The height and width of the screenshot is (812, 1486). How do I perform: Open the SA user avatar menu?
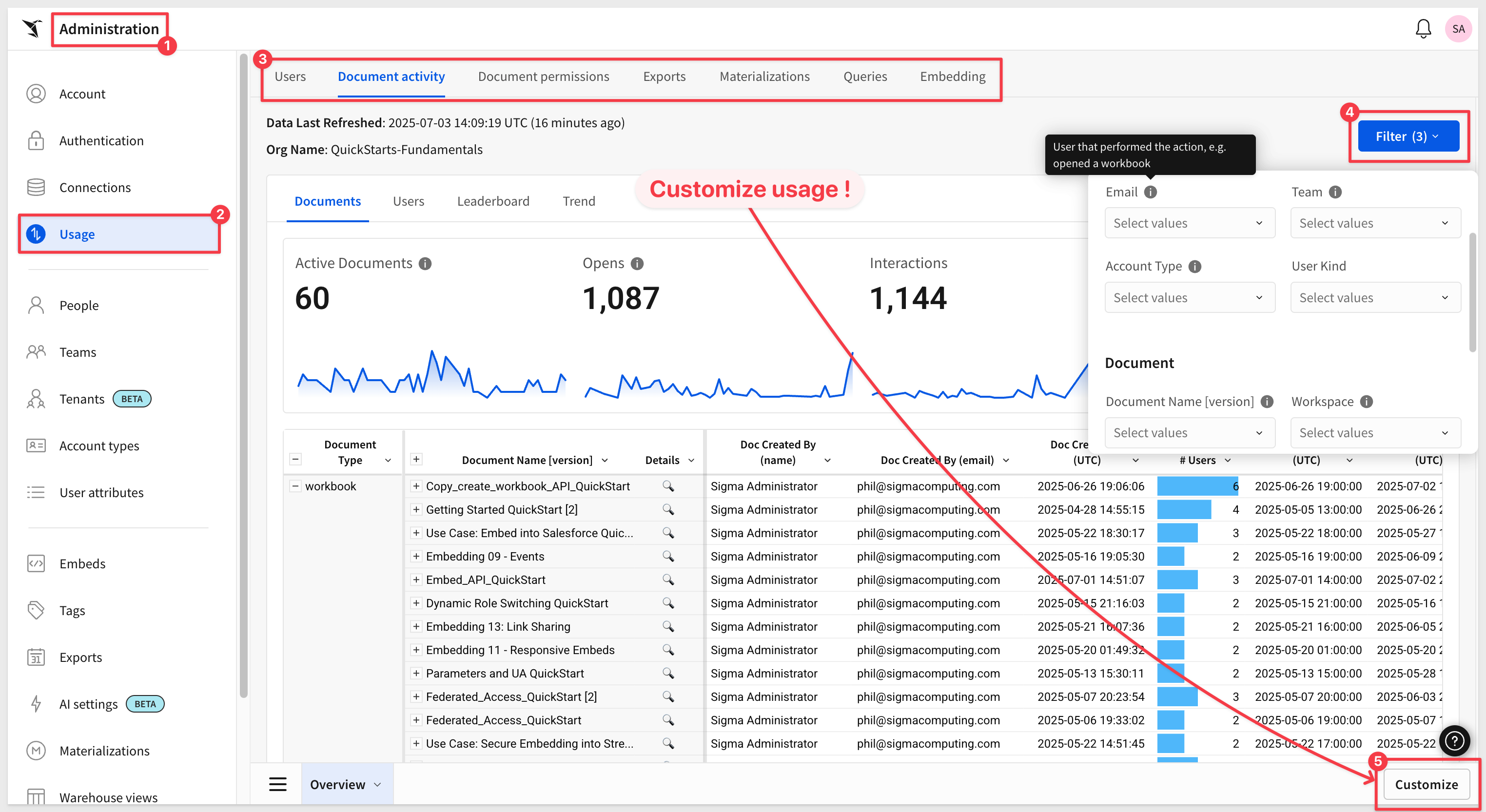(1458, 29)
